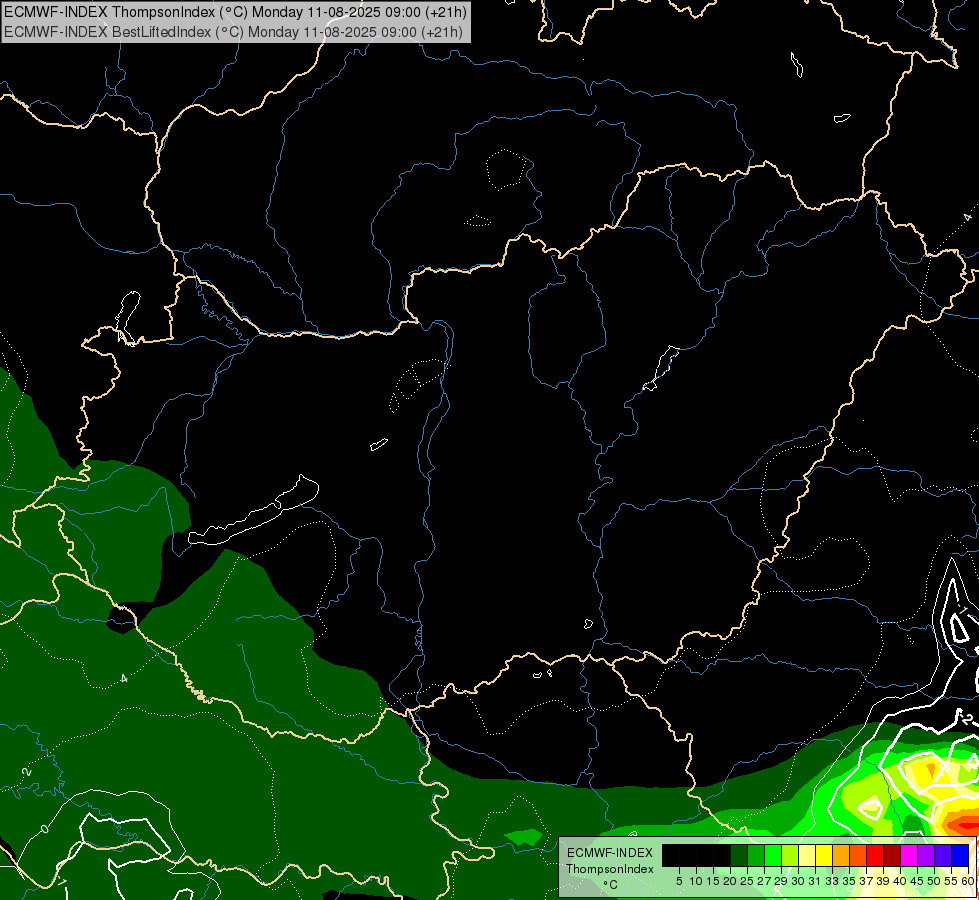Viewport: 979px width, 900px height.
Task: Click the legend tick value '45'
Action: tap(917, 881)
